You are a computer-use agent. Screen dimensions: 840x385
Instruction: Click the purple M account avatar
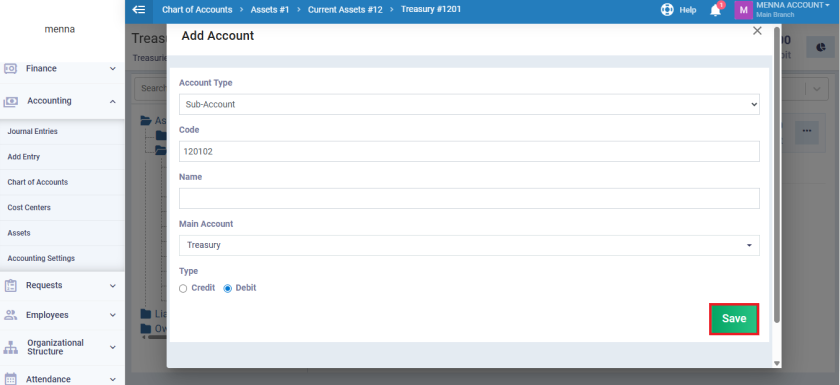pos(744,10)
